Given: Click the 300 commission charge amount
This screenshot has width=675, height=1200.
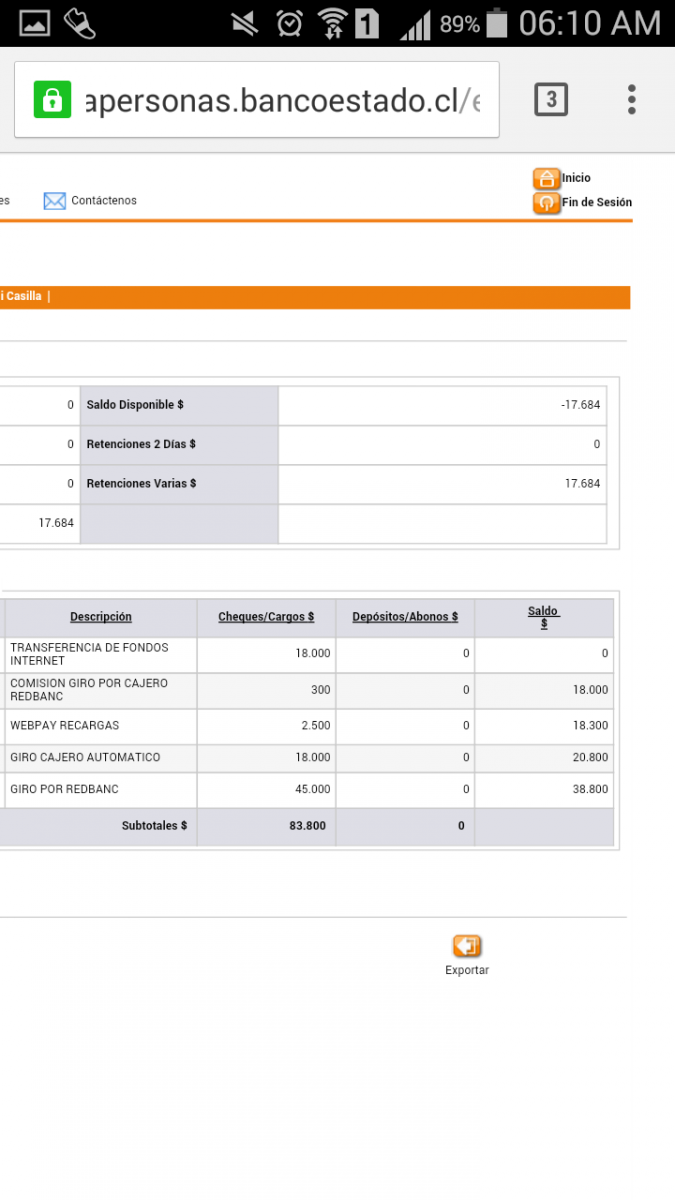Looking at the screenshot, I should pos(321,690).
